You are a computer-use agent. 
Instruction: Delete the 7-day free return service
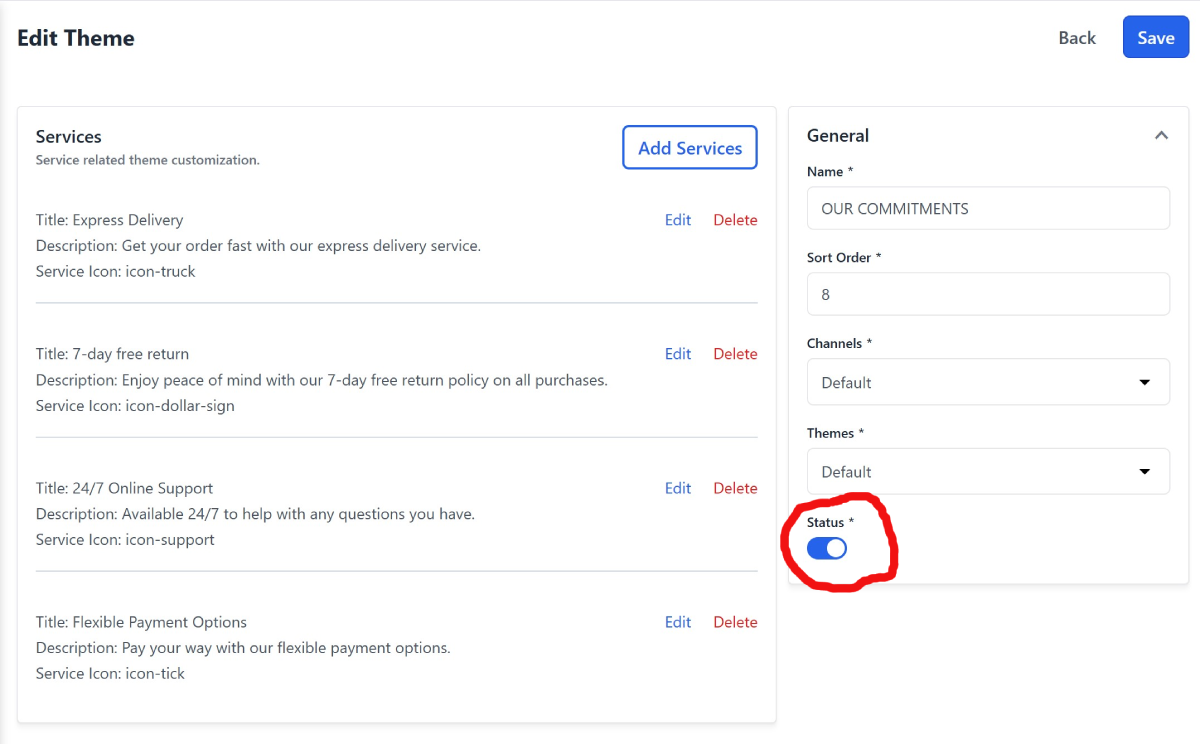point(735,354)
